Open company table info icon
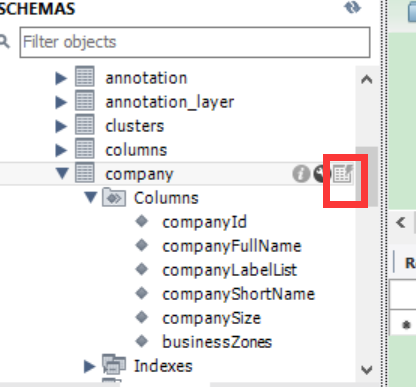The image size is (416, 387). [x=301, y=174]
